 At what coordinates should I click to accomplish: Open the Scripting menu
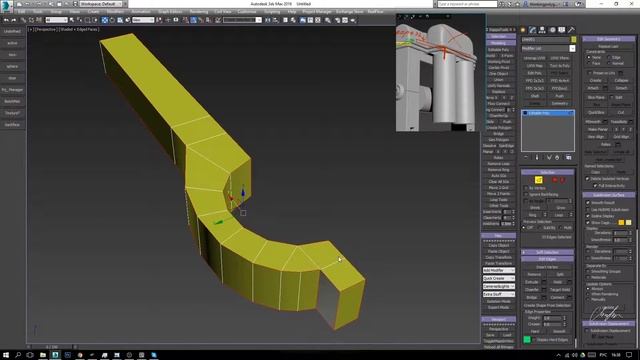272,12
